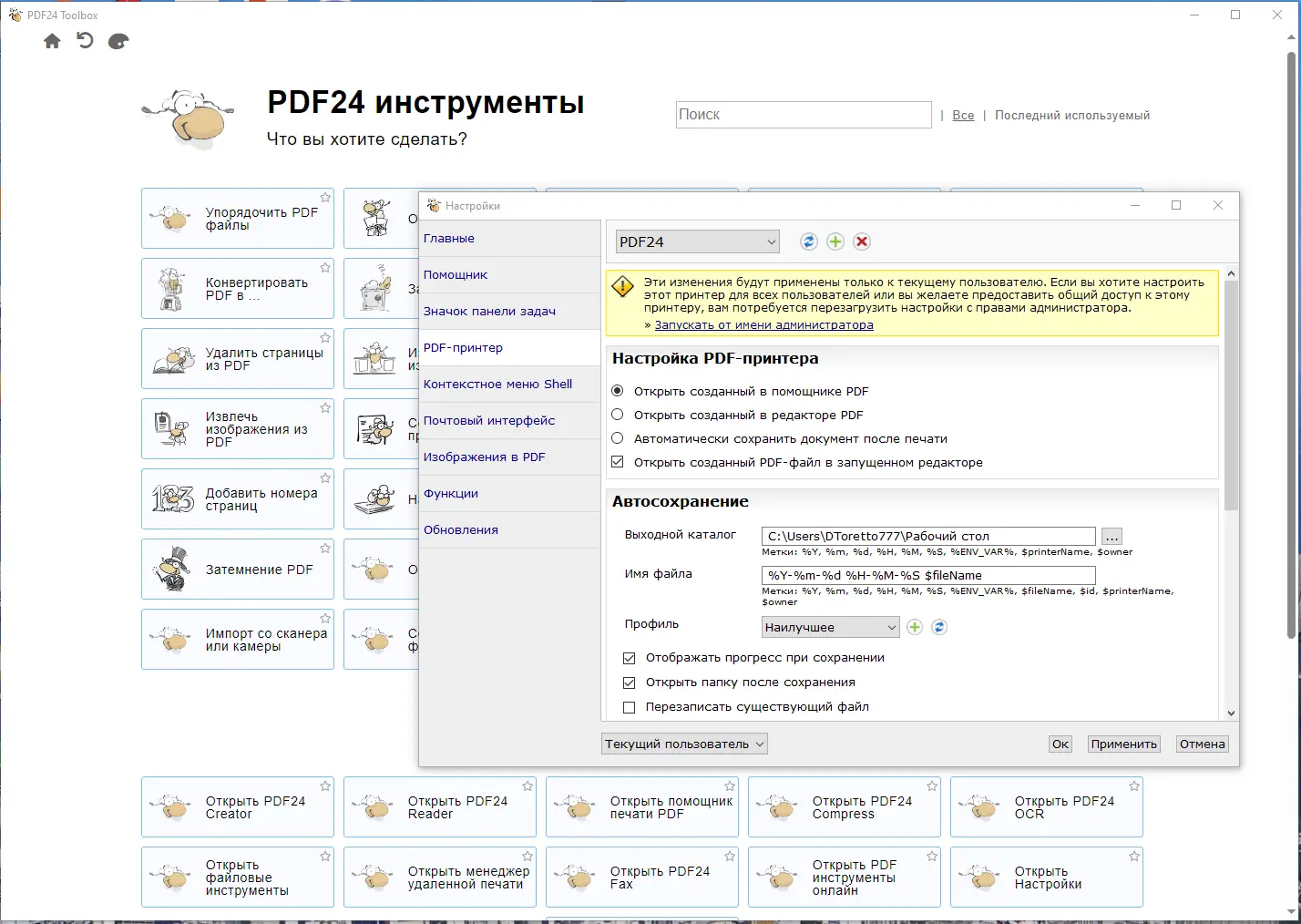Open the 'Упорядочить PDF файлы' tool

237,218
